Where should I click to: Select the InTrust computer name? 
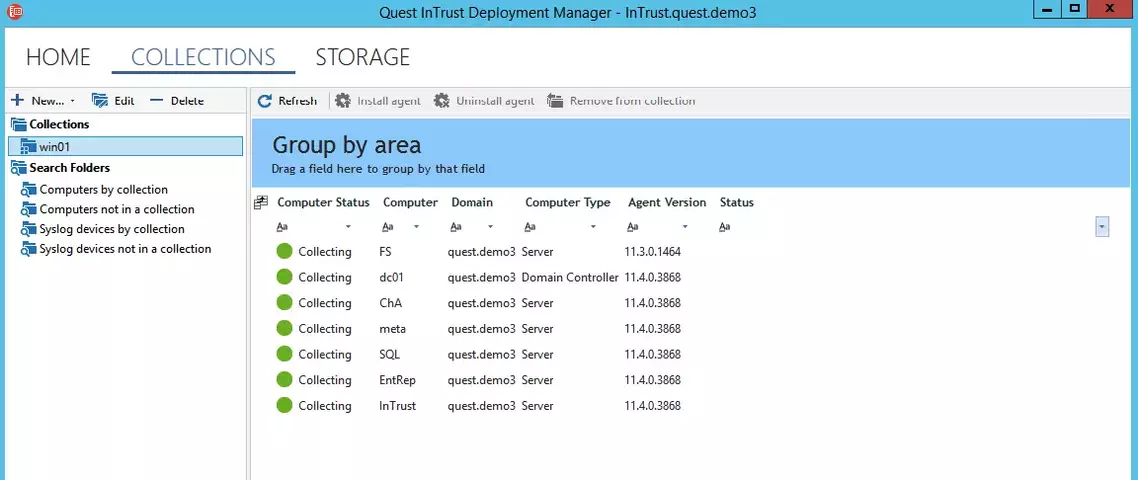tap(398, 405)
